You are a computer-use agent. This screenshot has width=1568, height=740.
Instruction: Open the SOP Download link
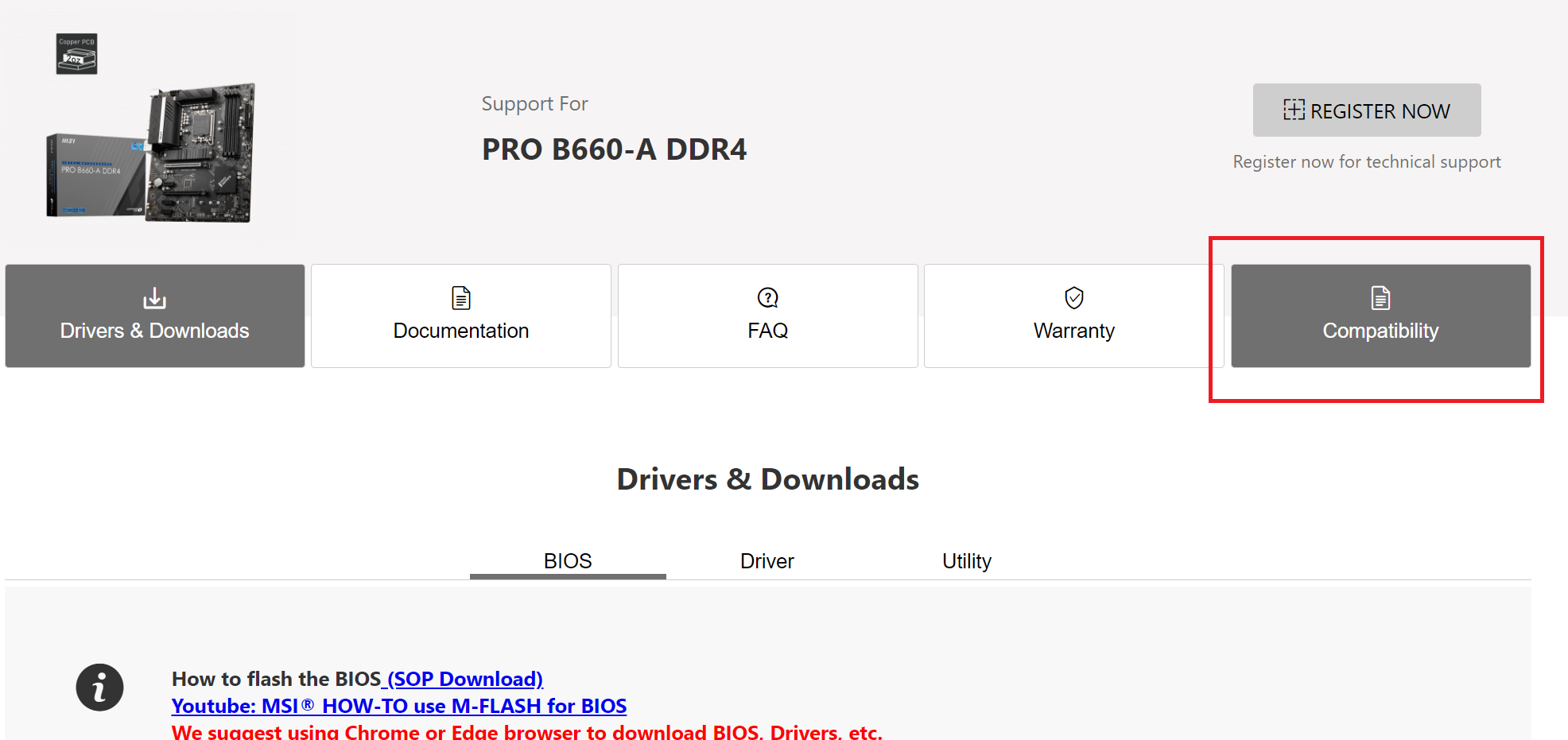coord(465,679)
